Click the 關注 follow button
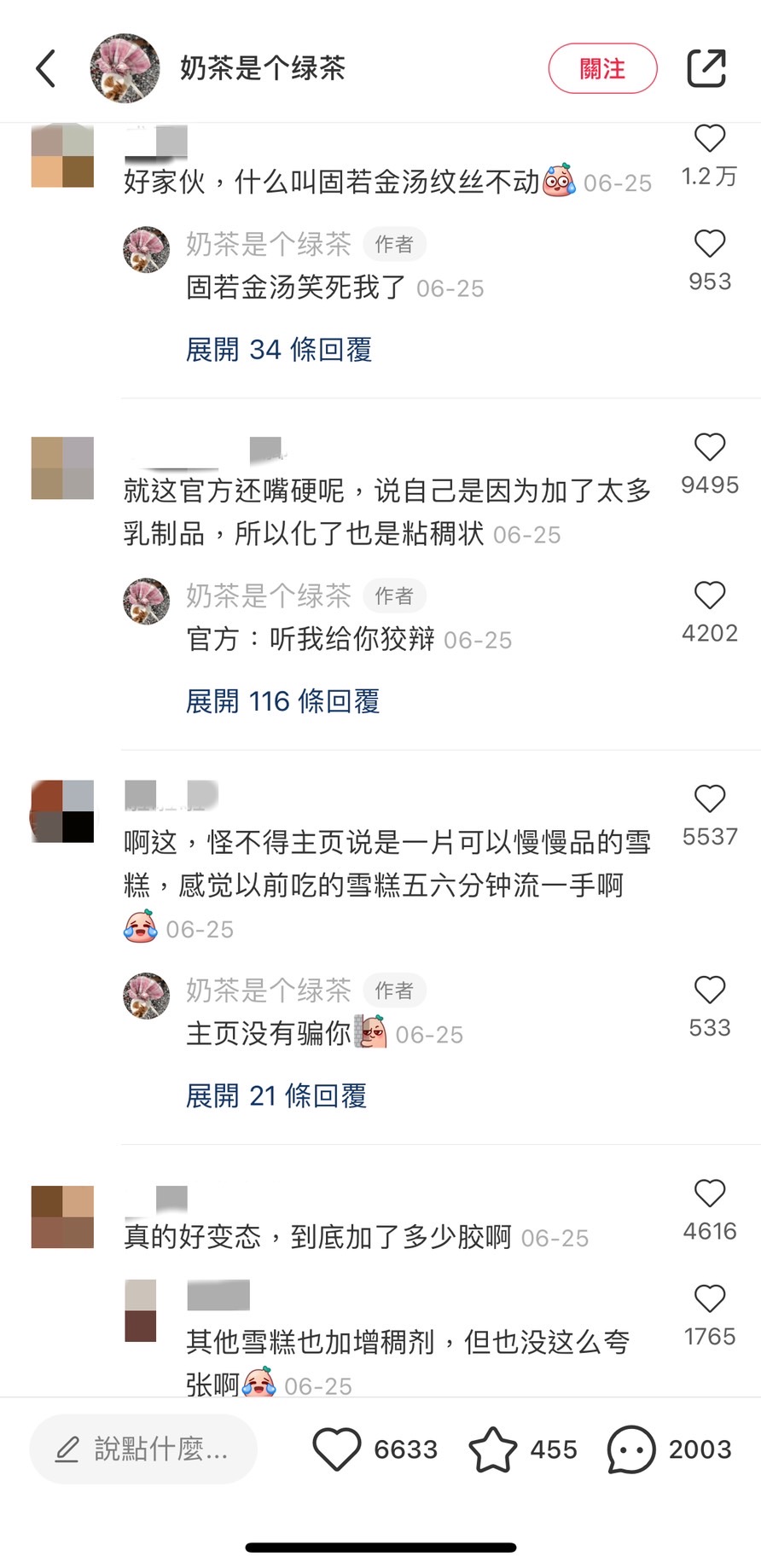The image size is (761, 1568). point(602,68)
